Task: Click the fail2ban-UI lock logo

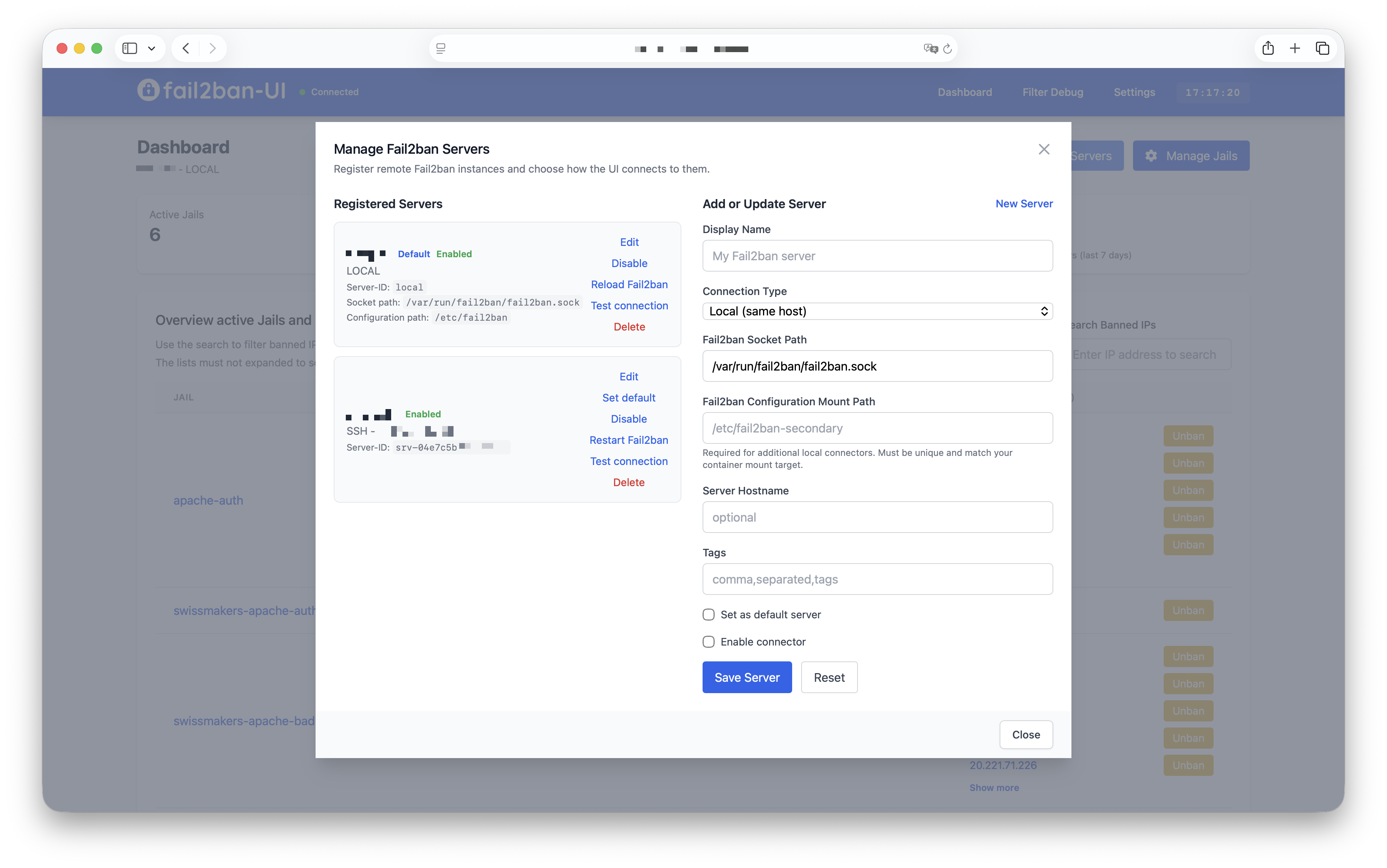Action: click(x=148, y=90)
